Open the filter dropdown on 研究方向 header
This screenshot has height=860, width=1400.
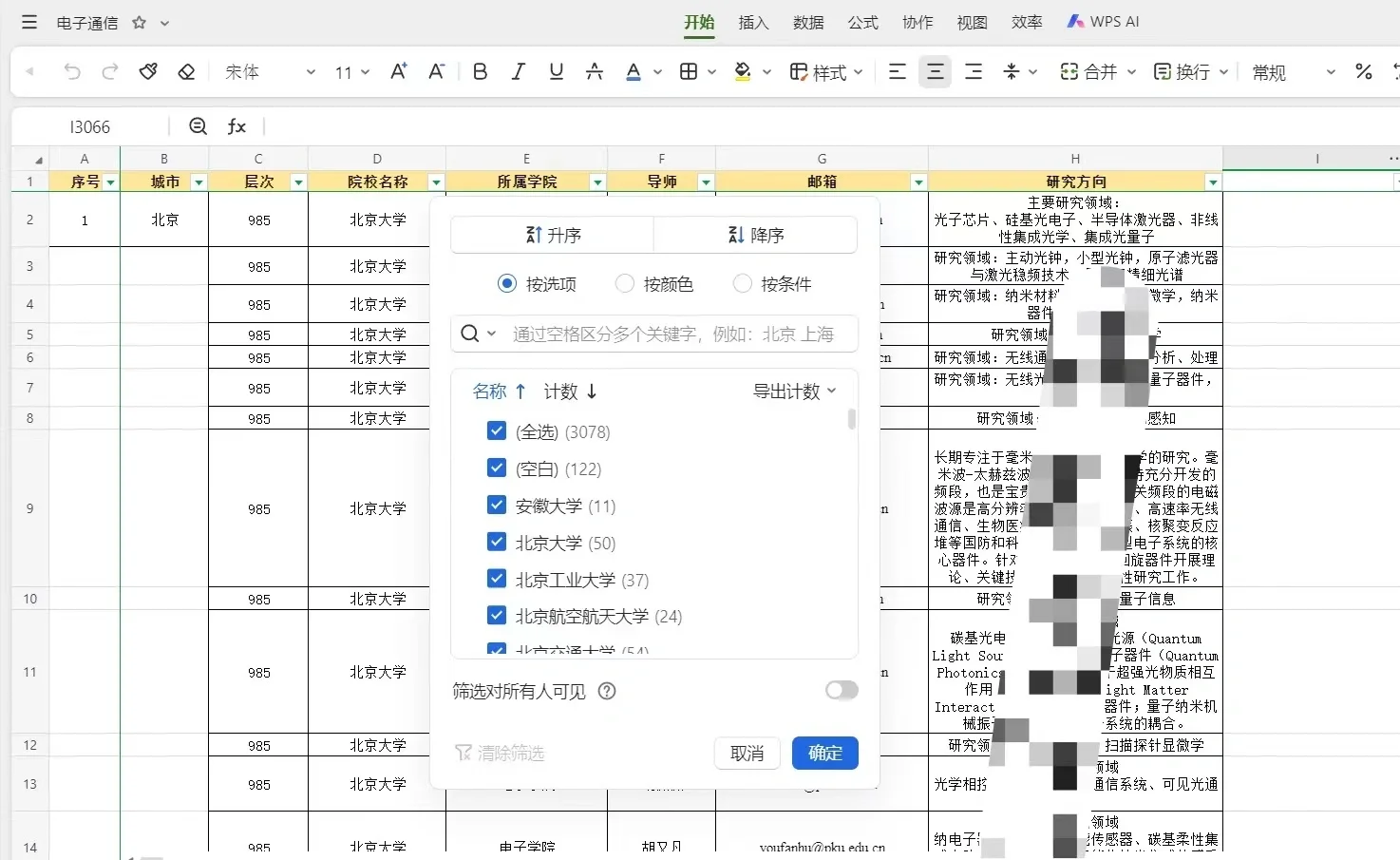1212,182
